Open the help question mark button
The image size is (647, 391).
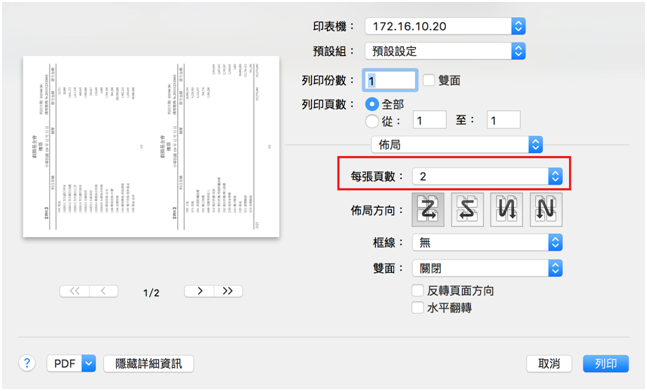pyautogui.click(x=27, y=363)
